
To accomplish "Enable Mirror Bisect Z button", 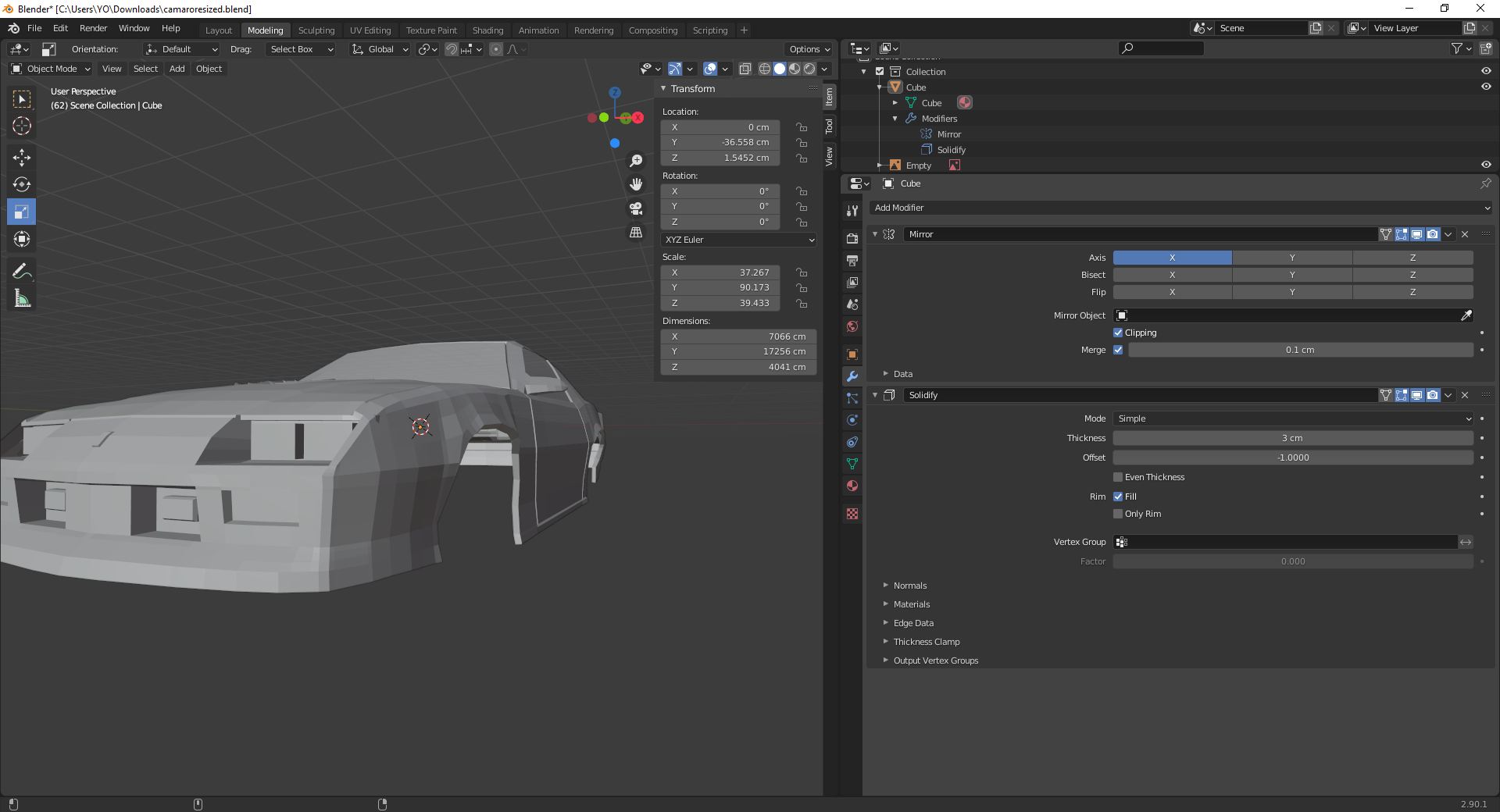I will pos(1412,275).
